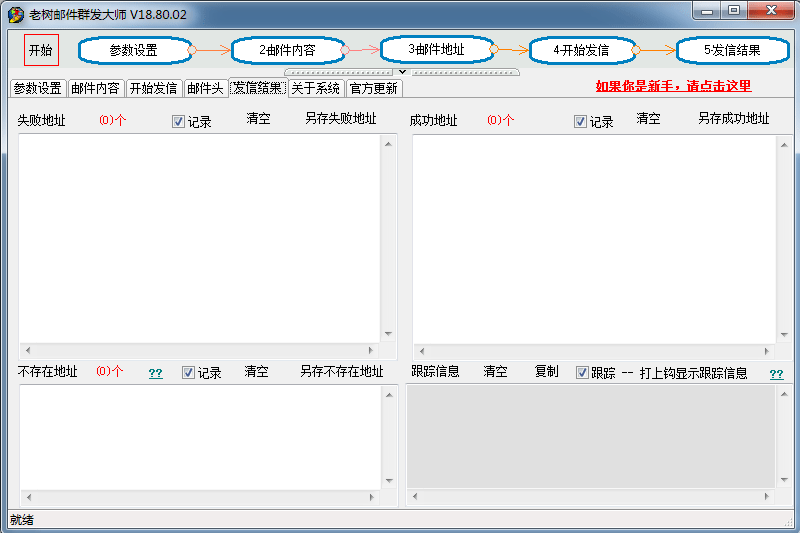
Task: Toggle the 跟踪 tracking checkbox
Action: pyautogui.click(x=582, y=373)
